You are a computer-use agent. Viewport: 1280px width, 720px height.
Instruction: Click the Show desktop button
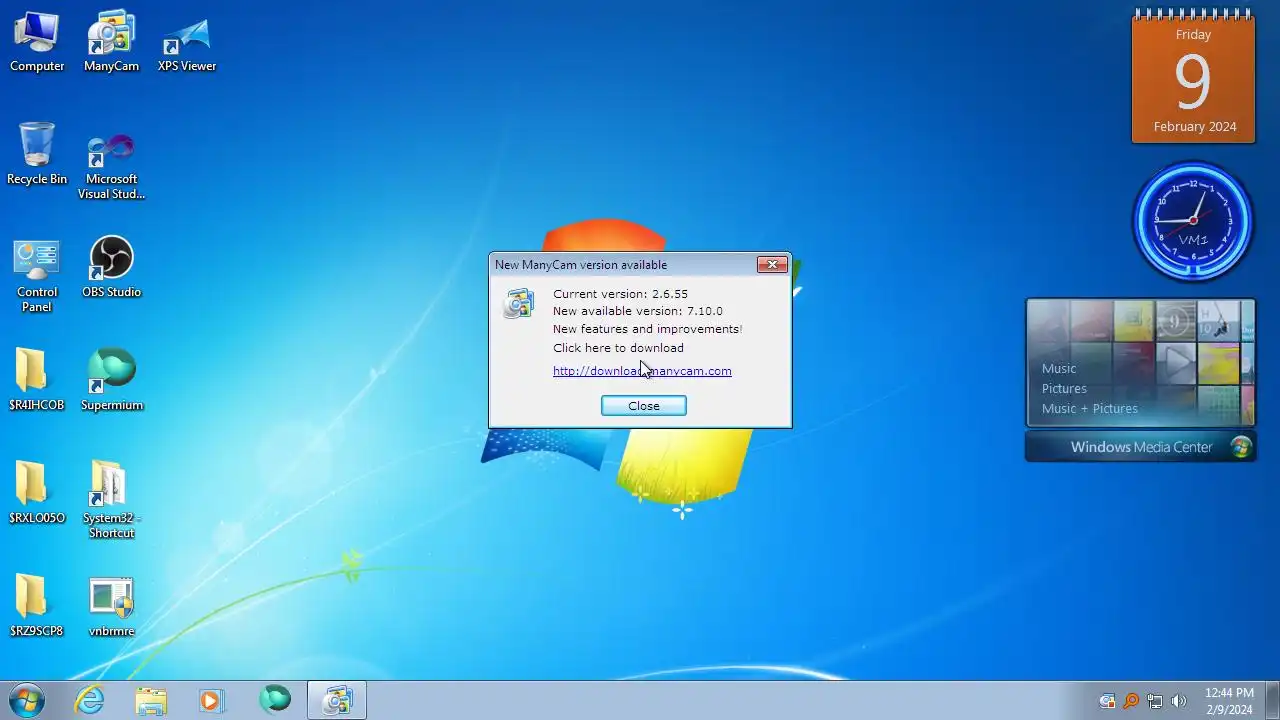click(x=1272, y=700)
